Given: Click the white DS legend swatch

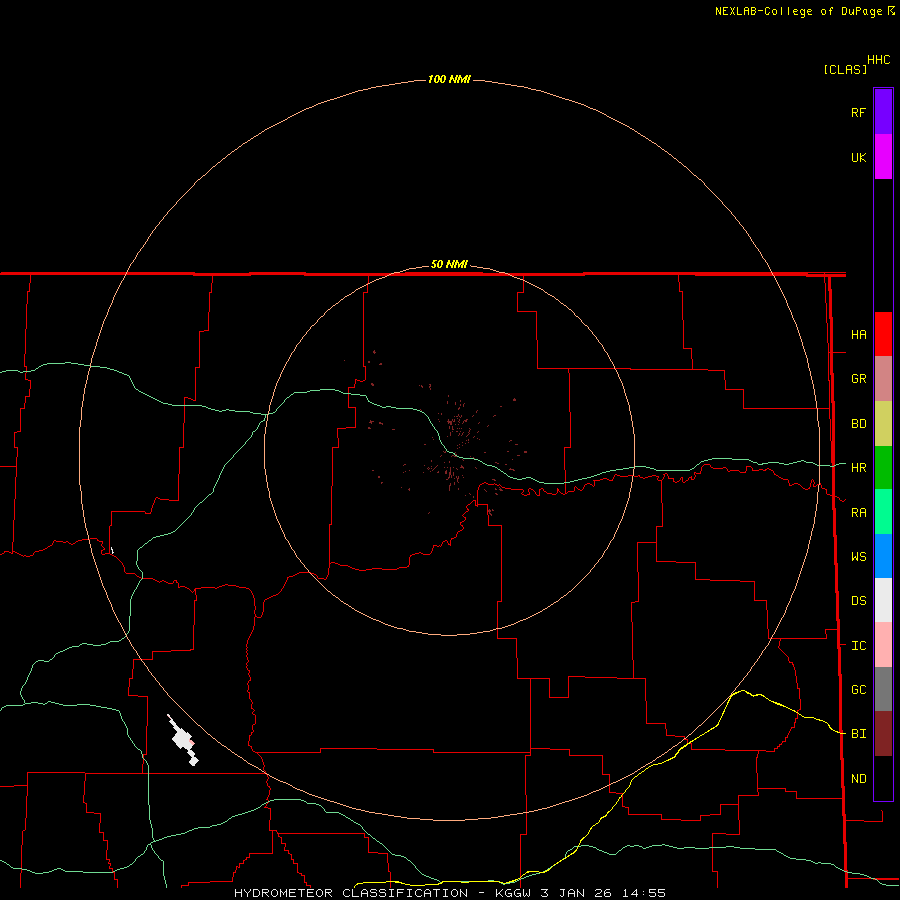Looking at the screenshot, I should click(883, 600).
